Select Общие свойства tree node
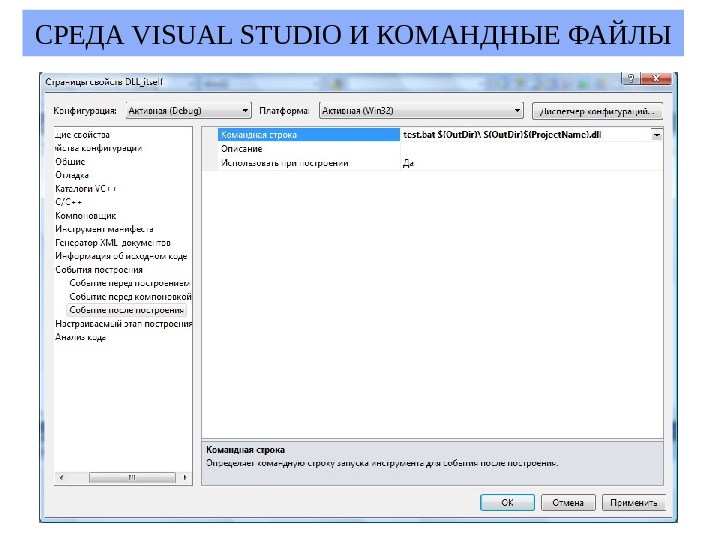Screen dimensions: 720x540 pyautogui.click(x=82, y=135)
